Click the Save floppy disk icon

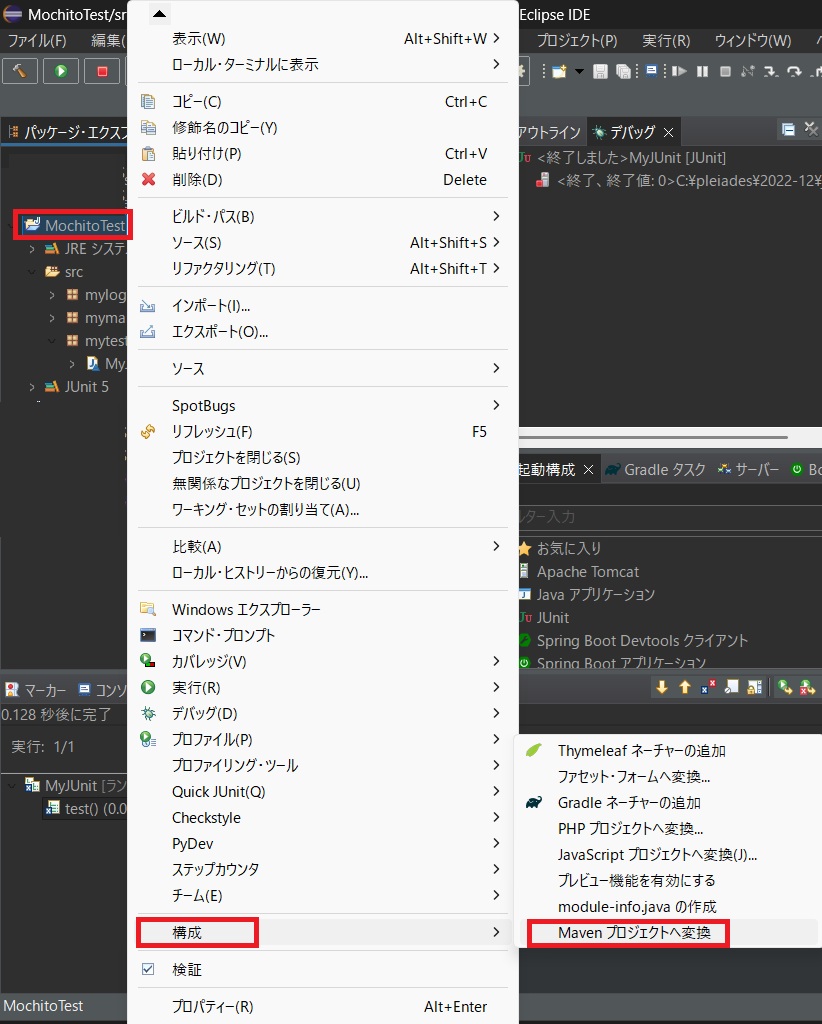coord(600,71)
